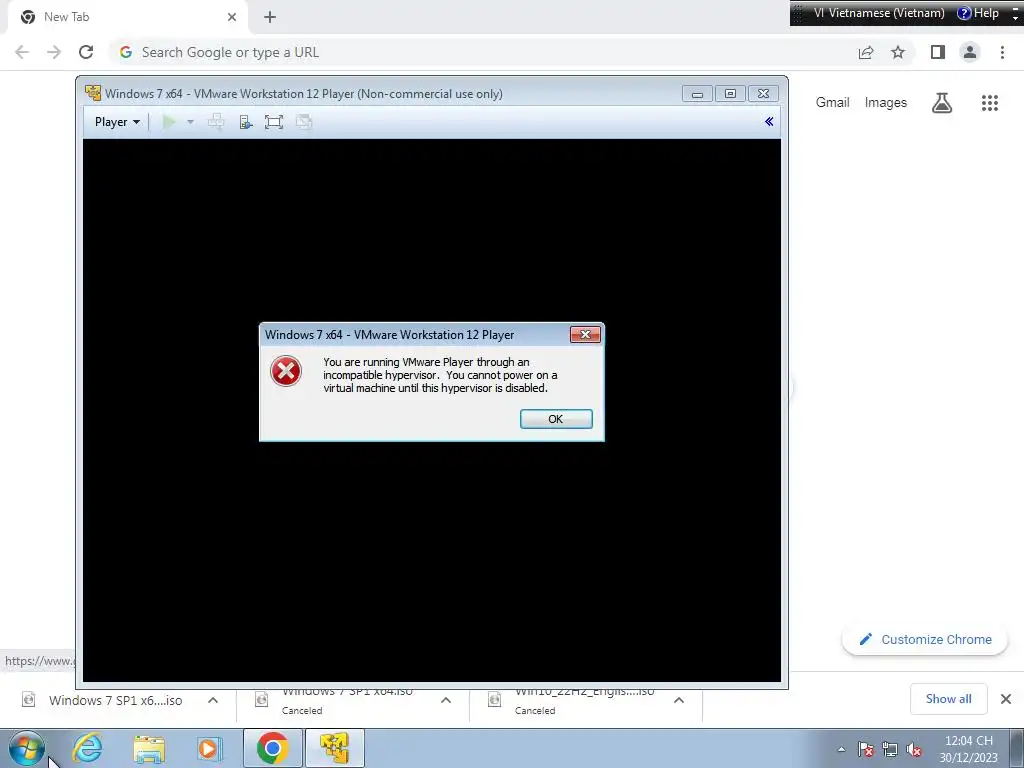
Task: Collapse VMware toolbar with double chevron
Action: tap(769, 121)
